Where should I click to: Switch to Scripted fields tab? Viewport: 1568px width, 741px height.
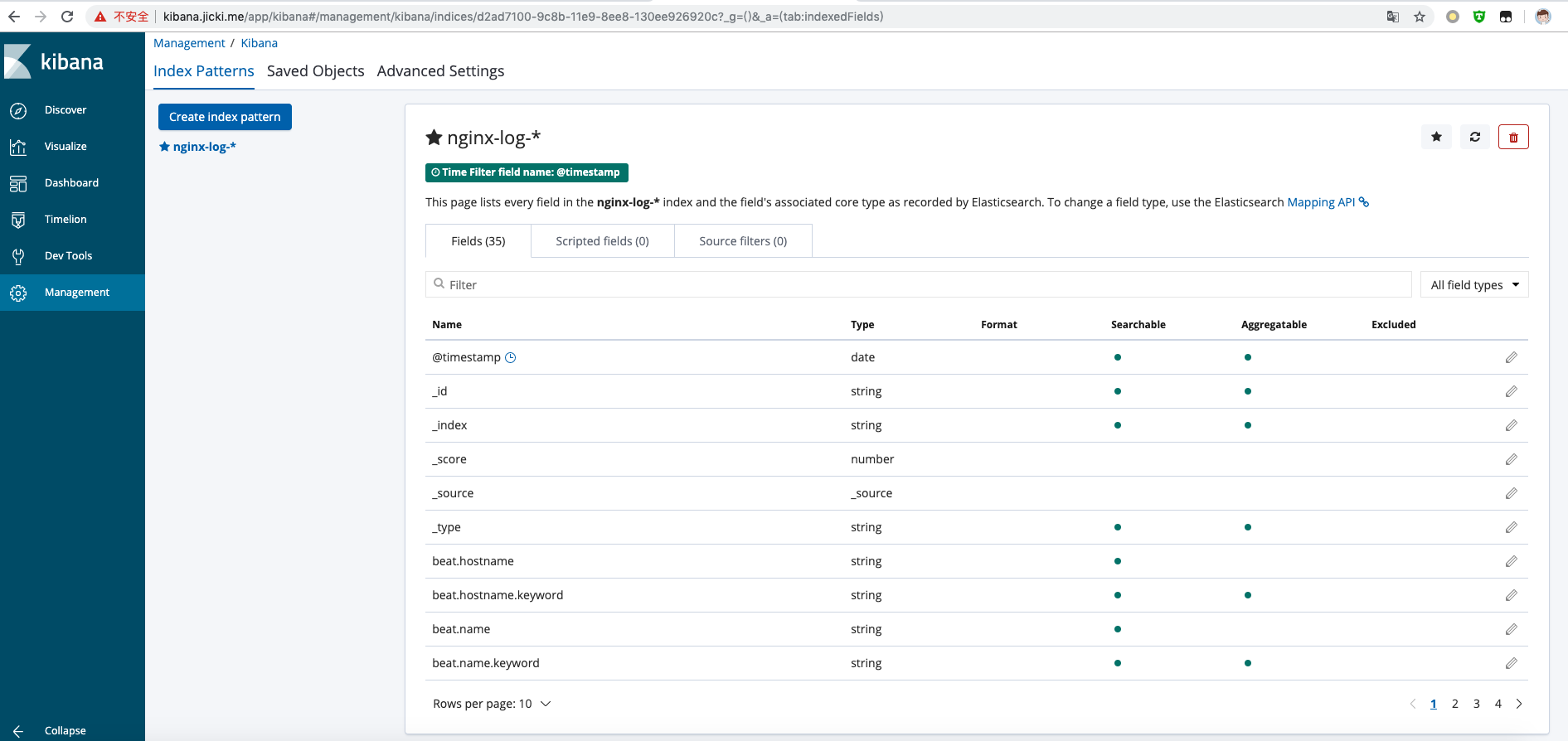click(602, 241)
